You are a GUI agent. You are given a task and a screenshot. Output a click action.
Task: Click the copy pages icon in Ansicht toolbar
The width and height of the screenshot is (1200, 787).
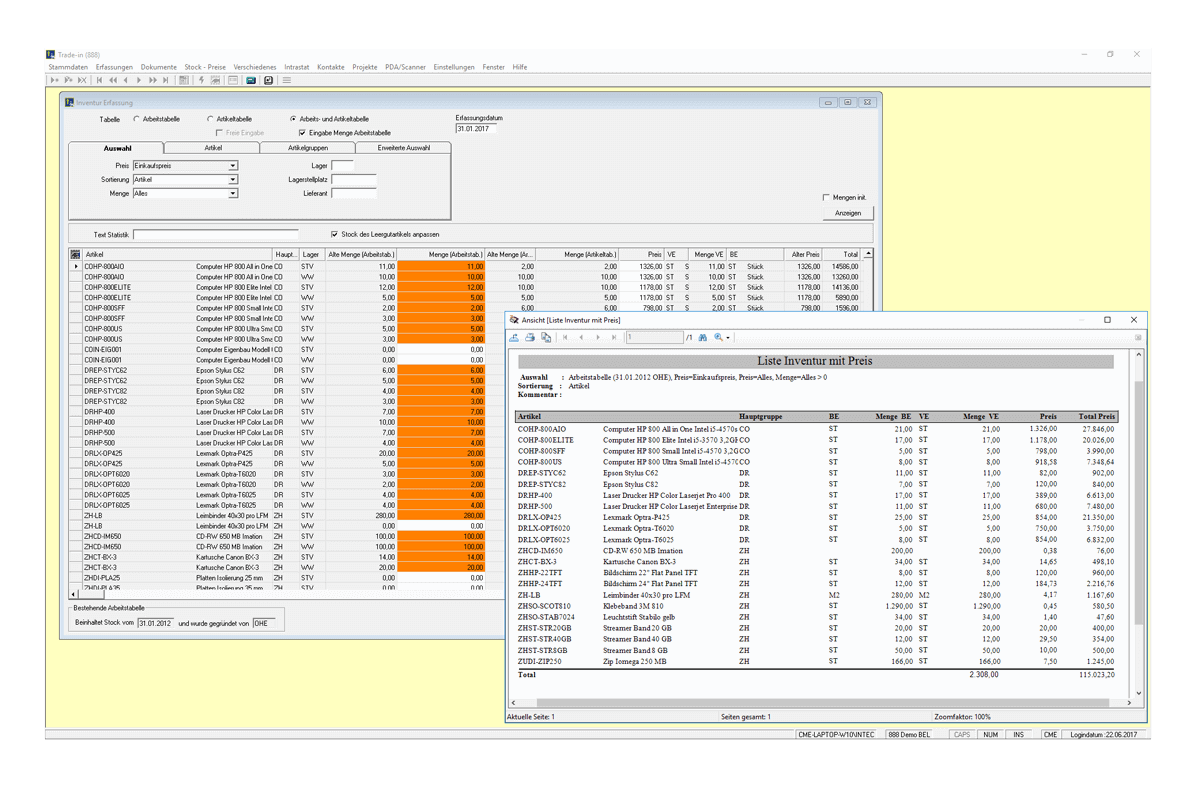pyautogui.click(x=546, y=338)
